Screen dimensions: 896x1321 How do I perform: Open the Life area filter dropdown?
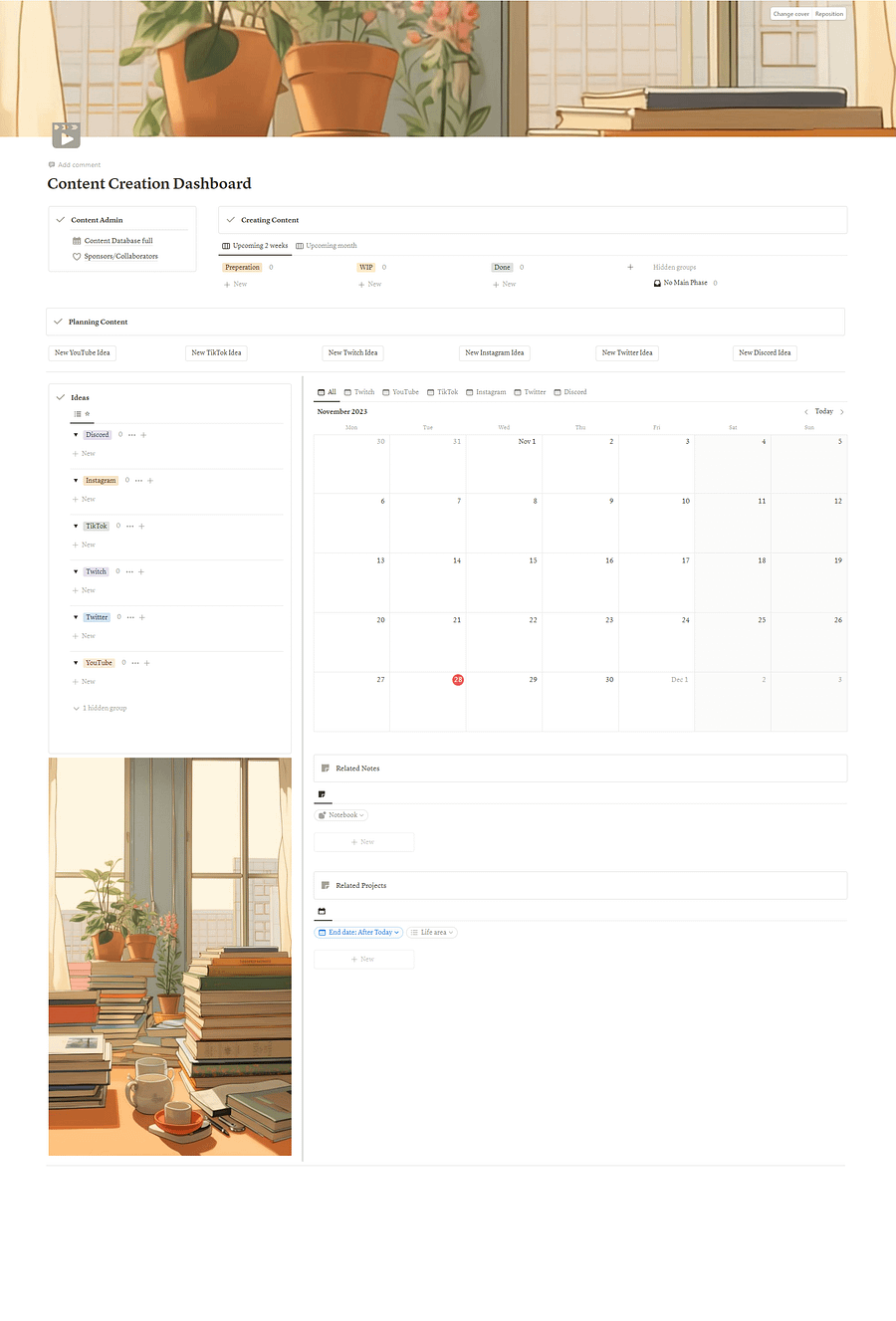(432, 933)
